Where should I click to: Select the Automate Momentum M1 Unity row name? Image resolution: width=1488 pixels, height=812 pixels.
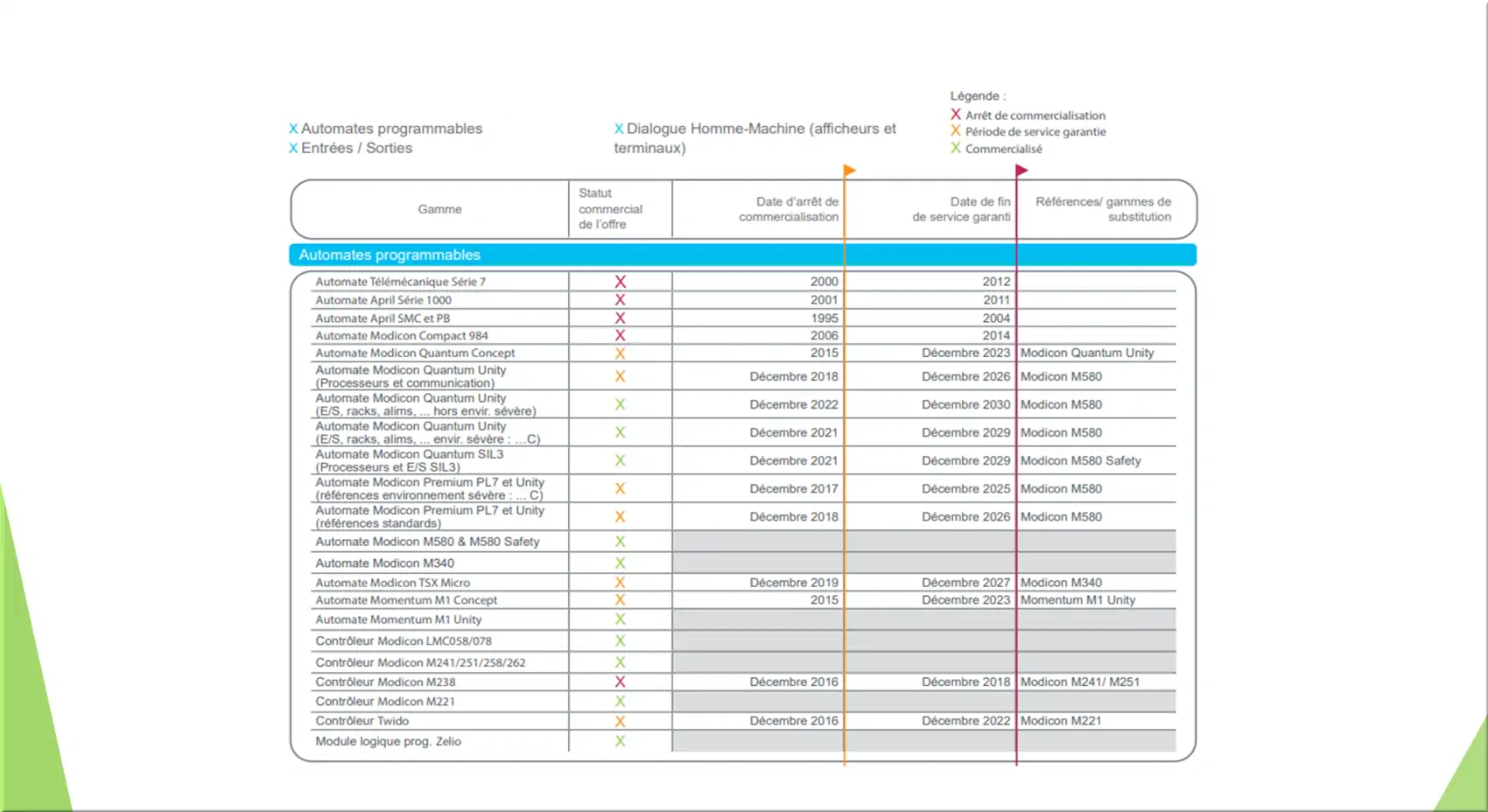398,619
